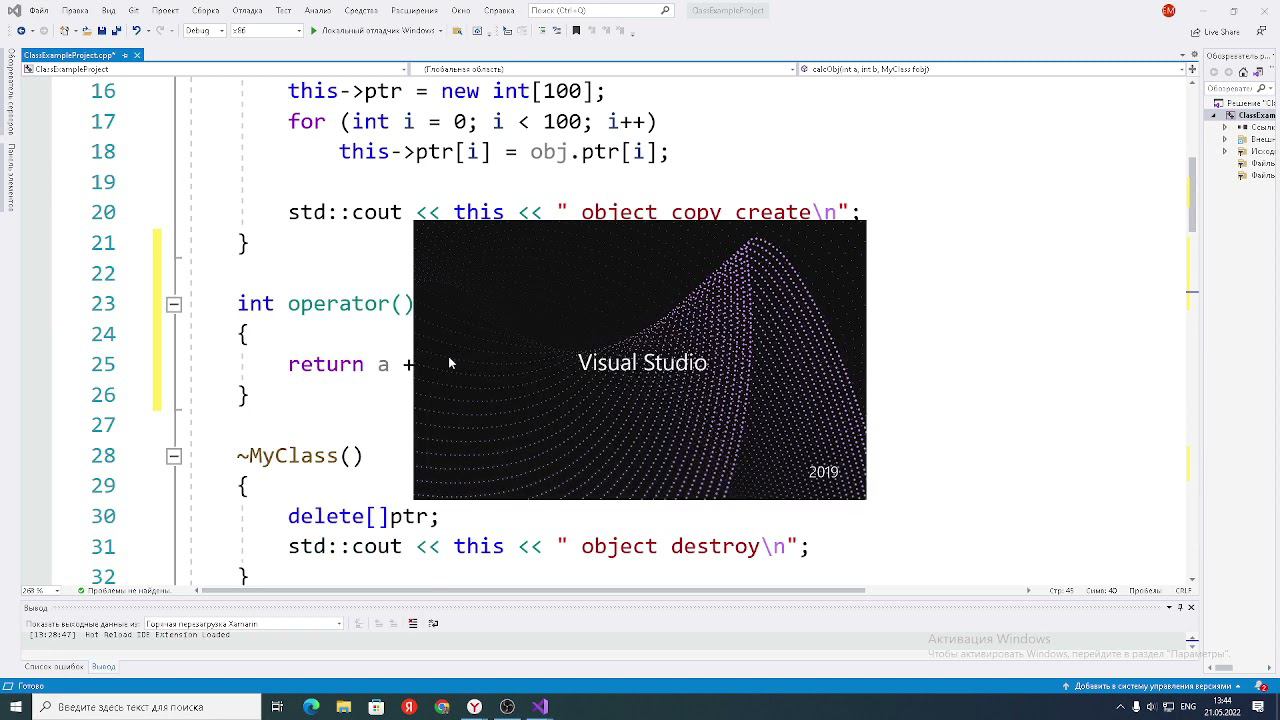The height and width of the screenshot is (720, 1280).
Task: Click the Windows Start button
Action: click(15, 707)
